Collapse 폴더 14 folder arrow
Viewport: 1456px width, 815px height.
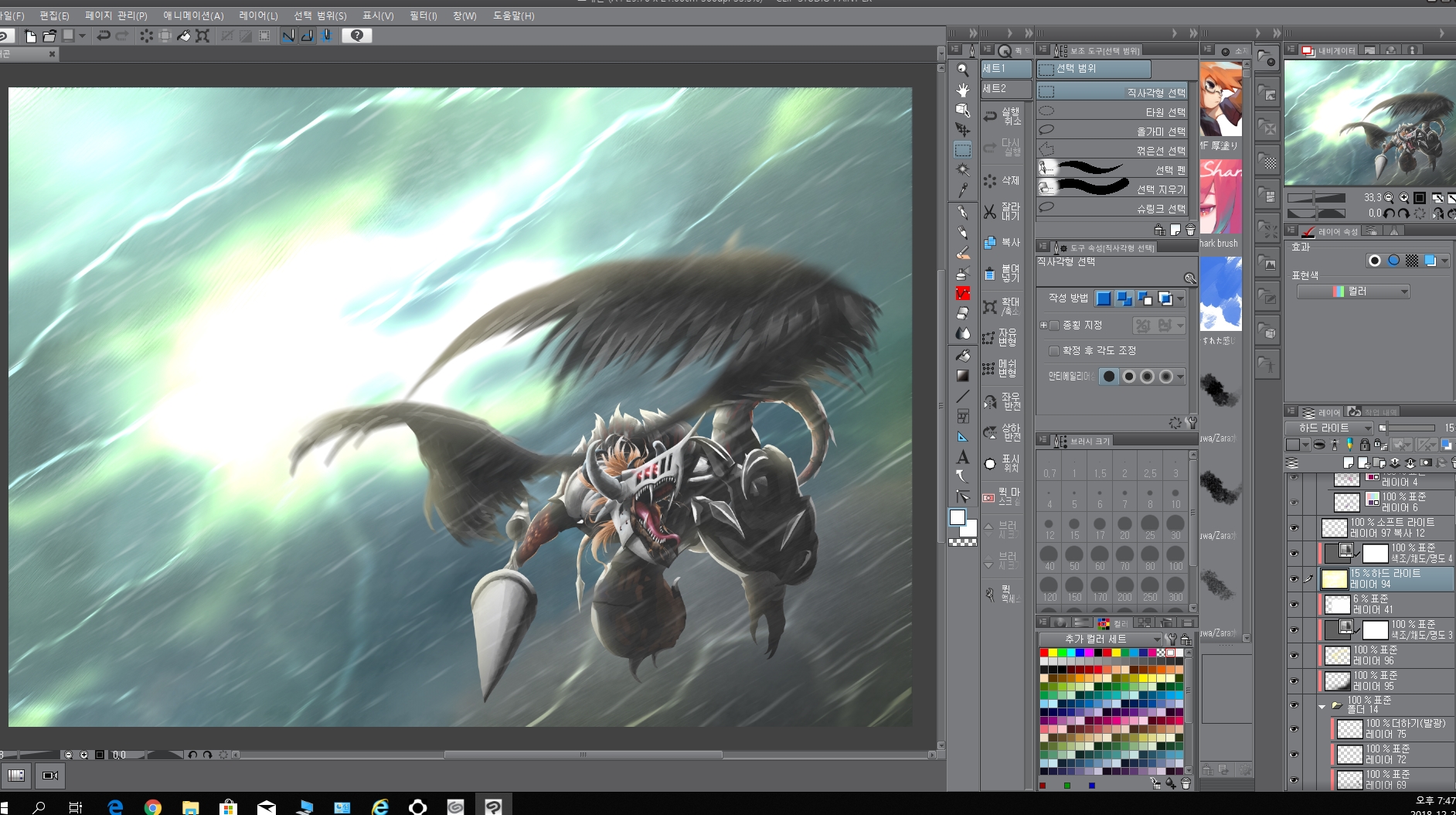tap(1322, 707)
